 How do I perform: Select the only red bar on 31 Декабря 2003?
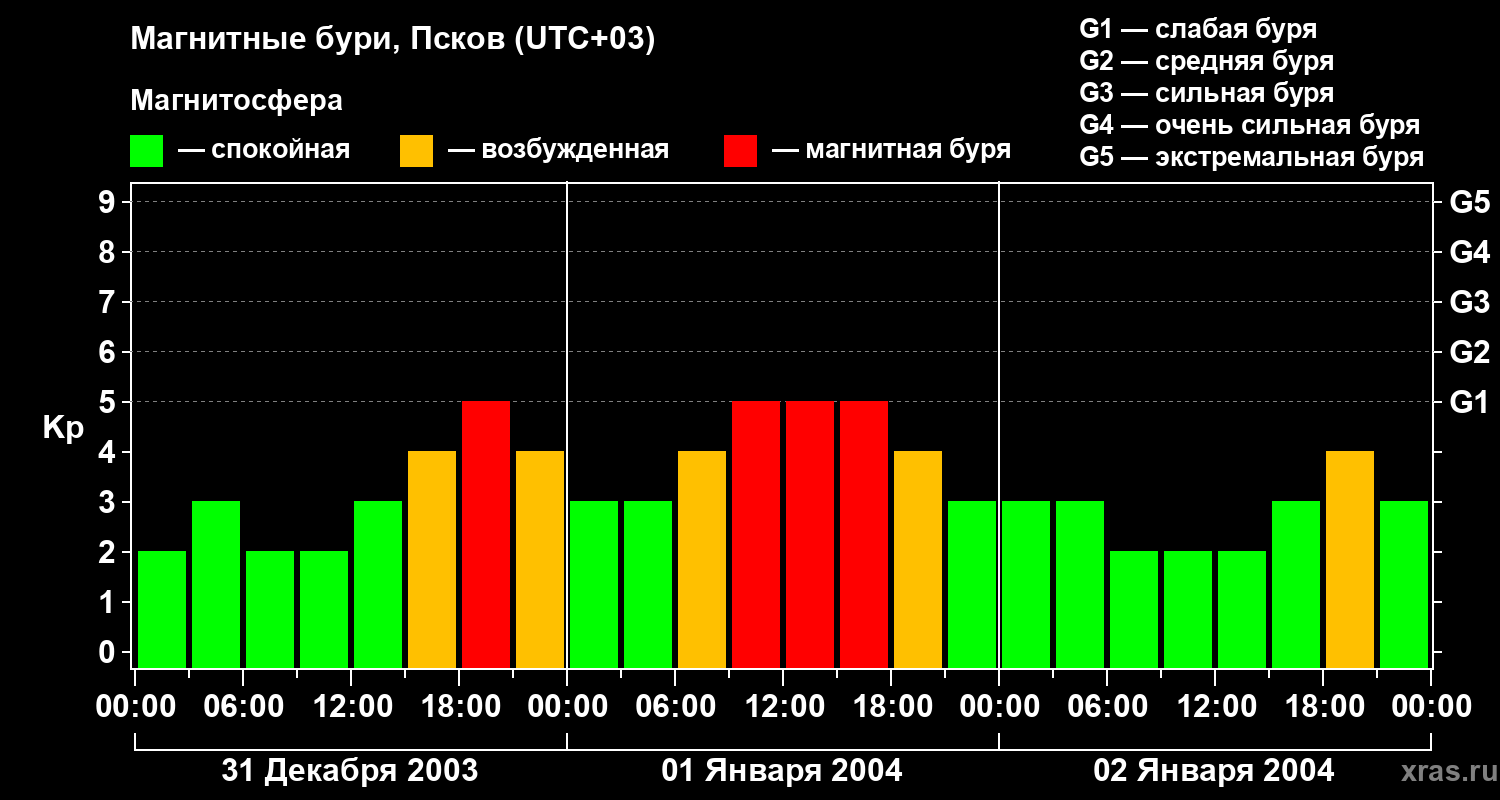coord(486,534)
